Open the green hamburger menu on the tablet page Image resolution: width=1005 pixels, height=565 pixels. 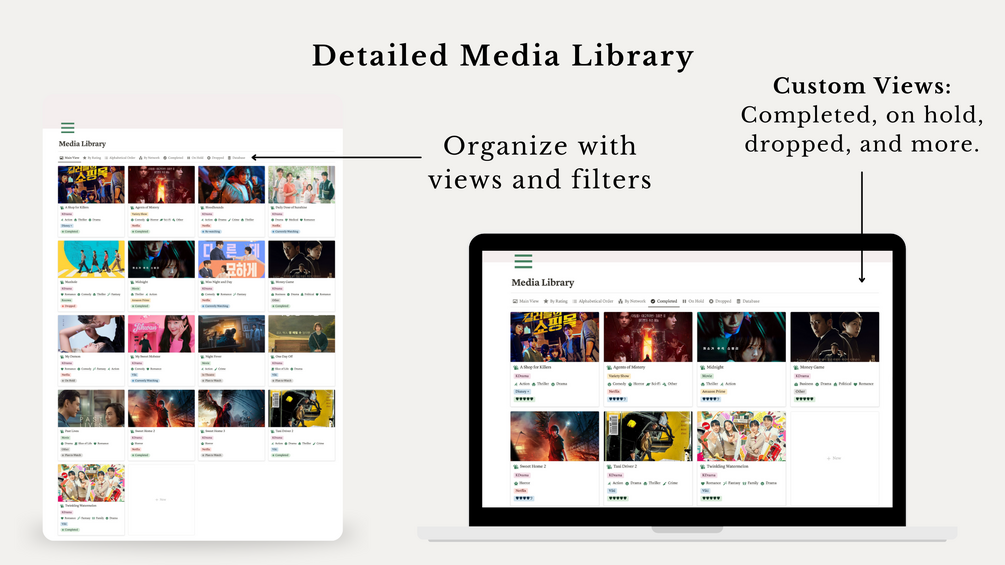67,127
